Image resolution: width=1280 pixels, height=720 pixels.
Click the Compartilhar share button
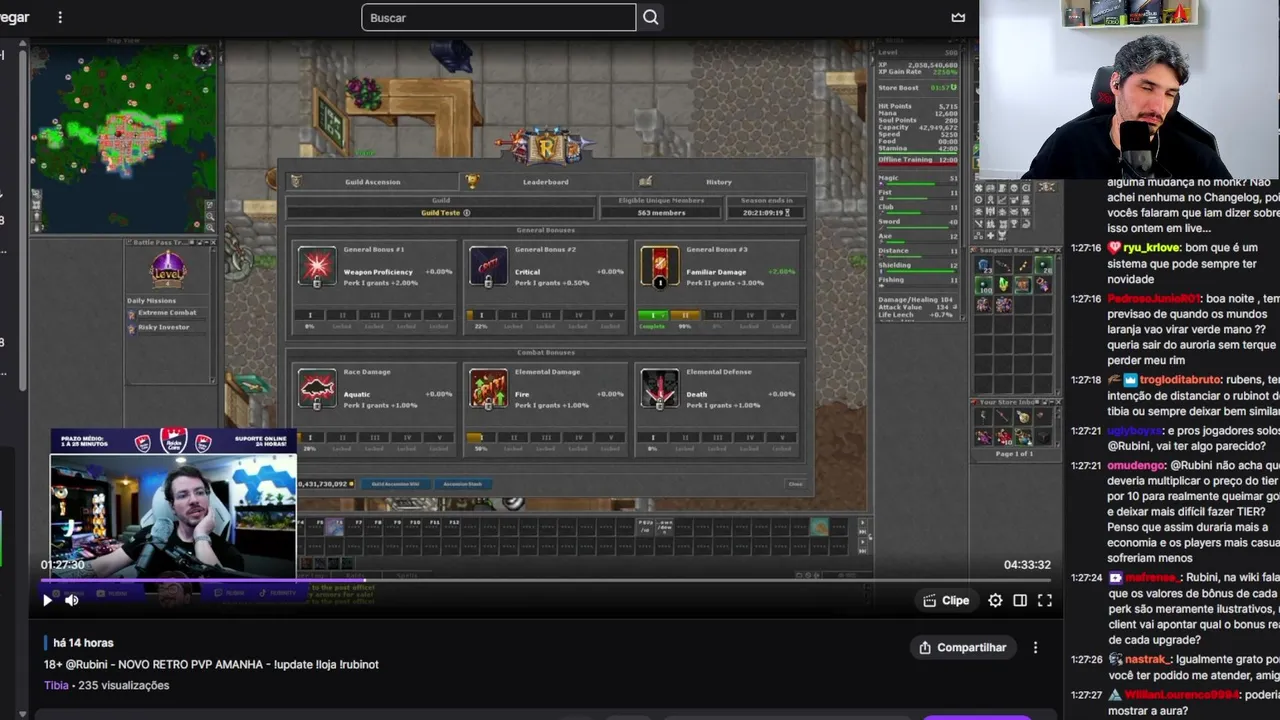963,647
